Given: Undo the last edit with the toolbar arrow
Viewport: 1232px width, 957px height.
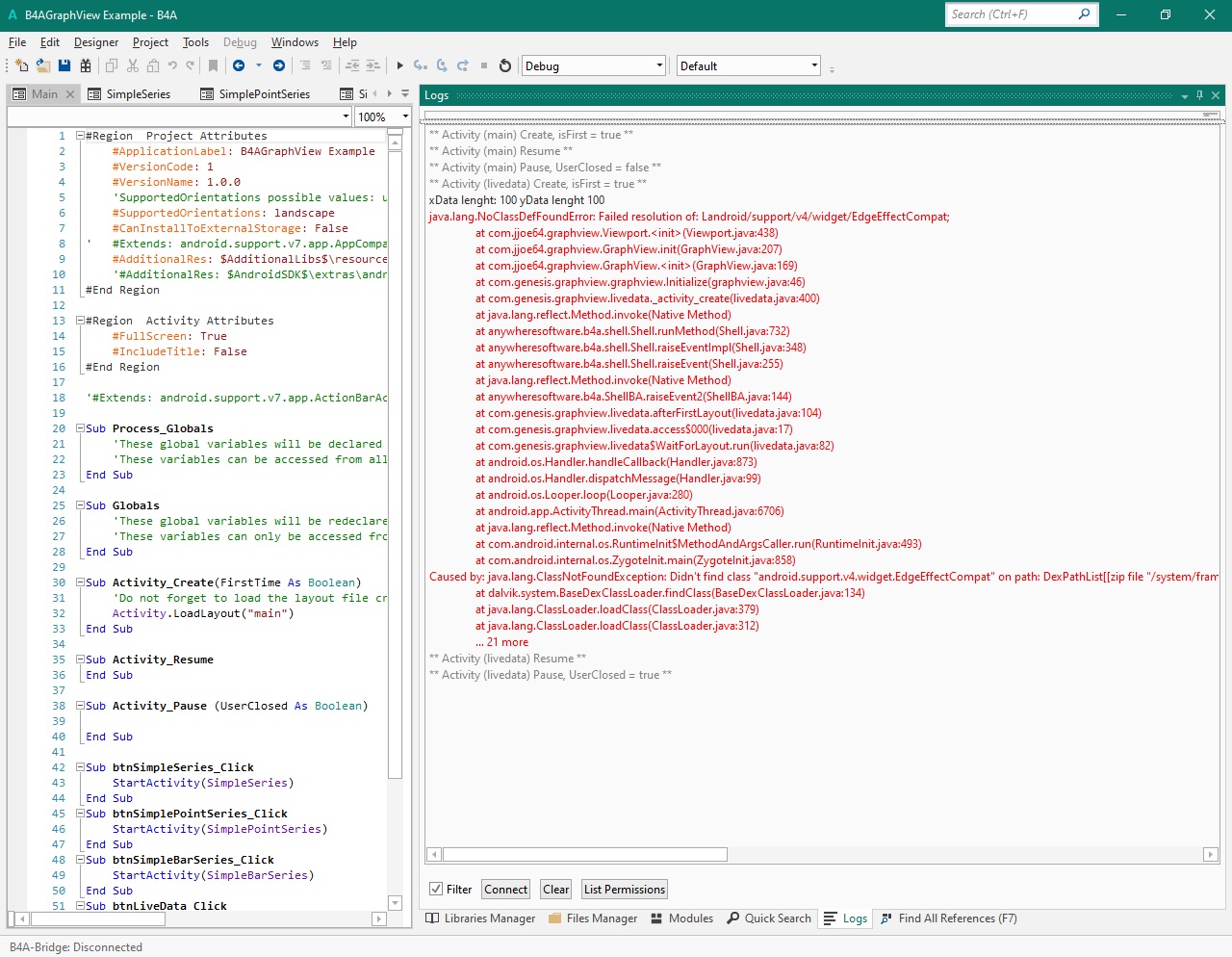Looking at the screenshot, I should pos(172,65).
